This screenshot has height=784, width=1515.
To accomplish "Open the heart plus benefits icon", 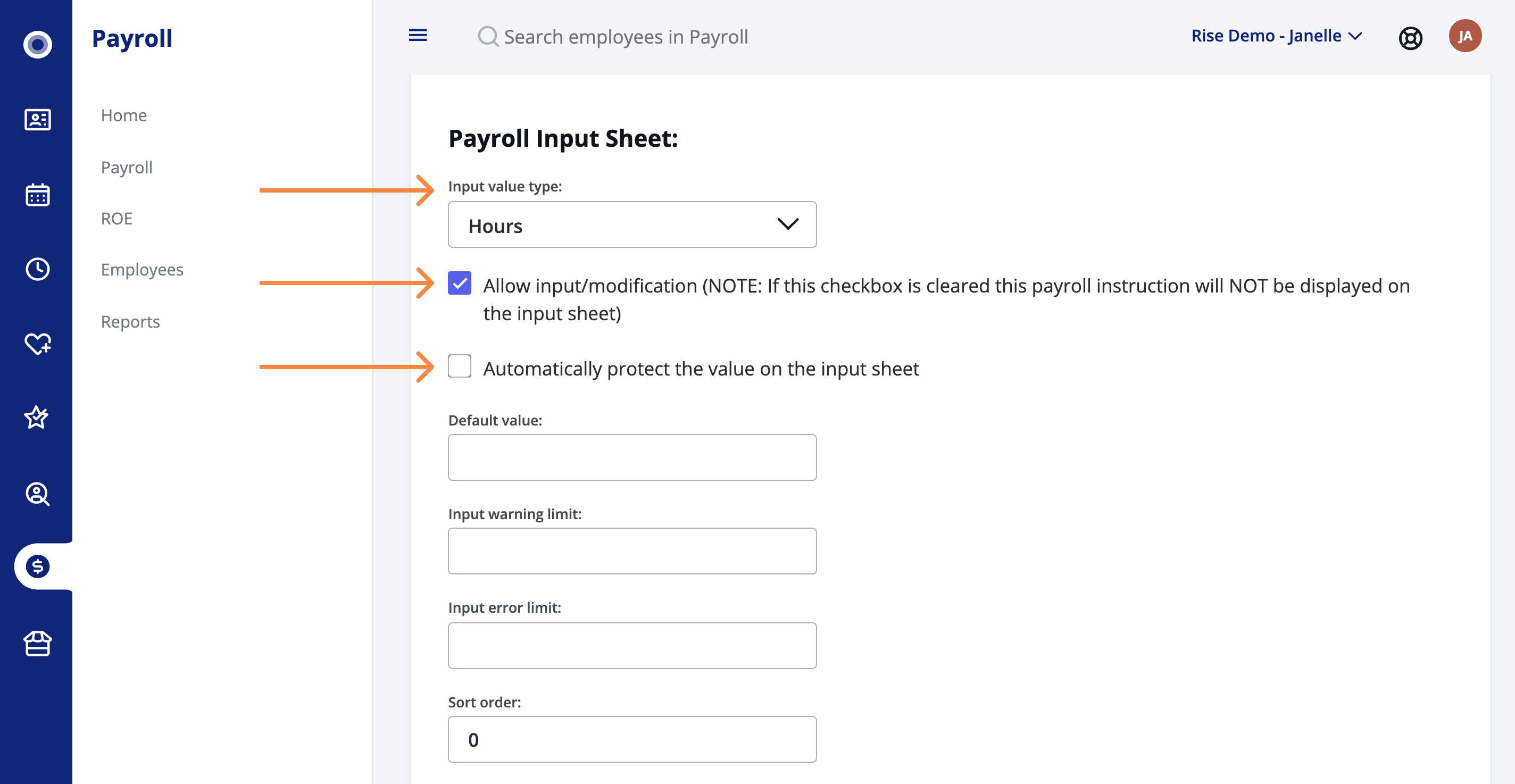I will click(38, 344).
